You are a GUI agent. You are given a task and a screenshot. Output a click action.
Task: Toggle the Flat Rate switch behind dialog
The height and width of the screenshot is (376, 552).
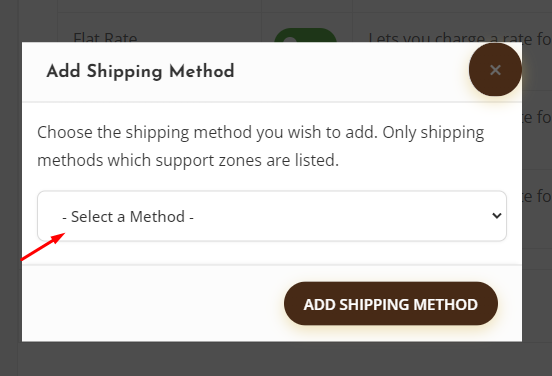(305, 35)
